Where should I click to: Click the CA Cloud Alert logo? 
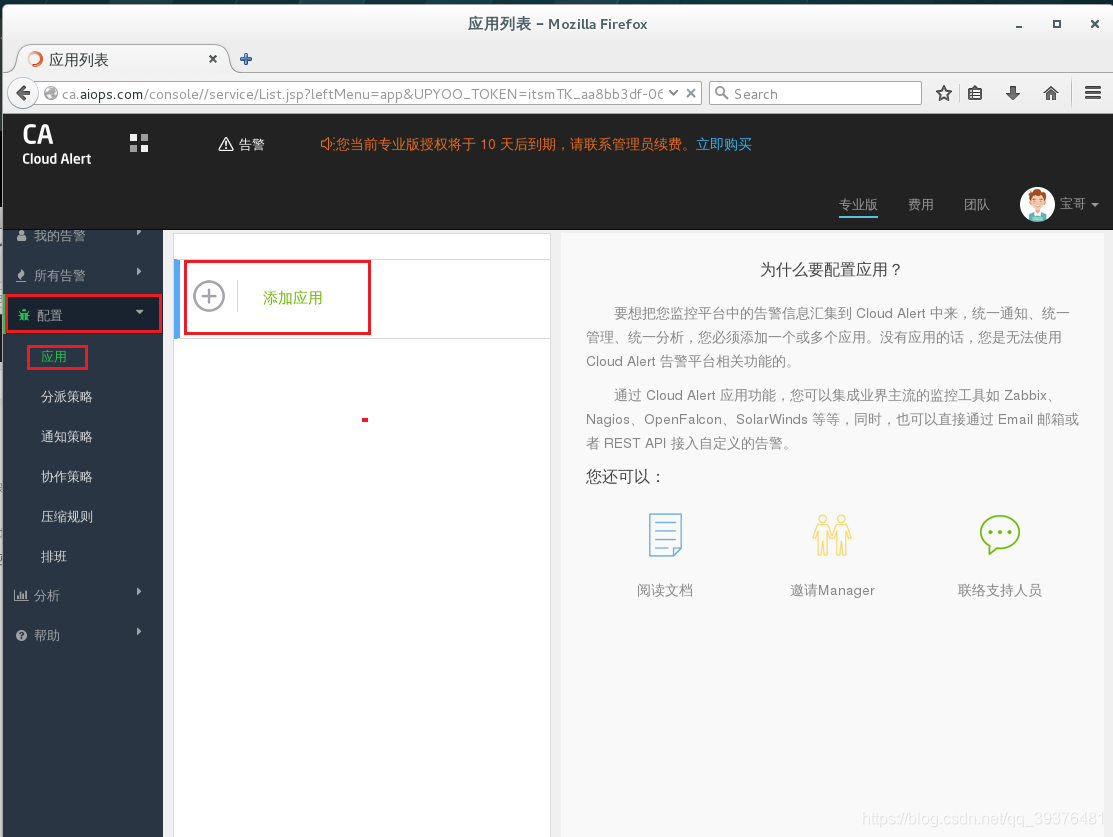point(57,144)
